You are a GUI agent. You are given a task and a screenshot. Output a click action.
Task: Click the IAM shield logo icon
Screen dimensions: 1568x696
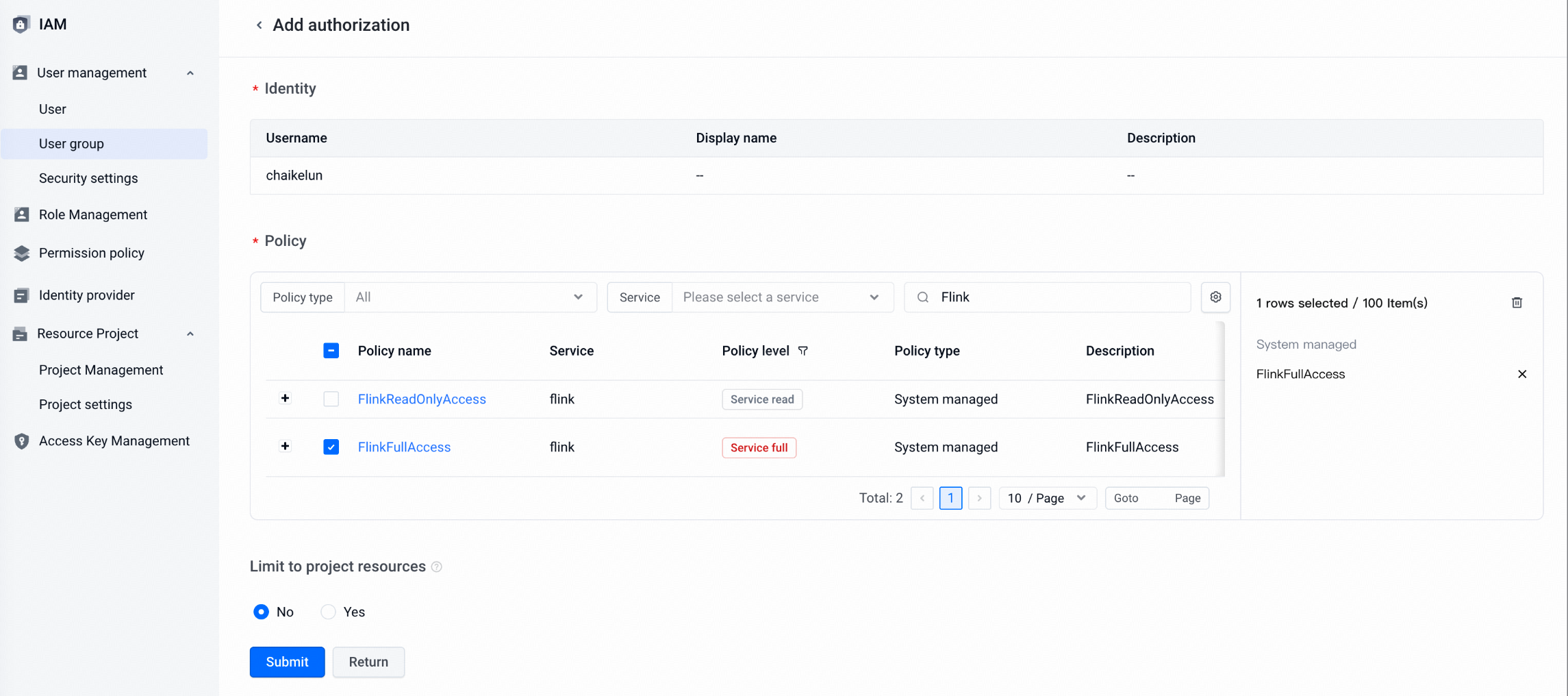(x=21, y=25)
